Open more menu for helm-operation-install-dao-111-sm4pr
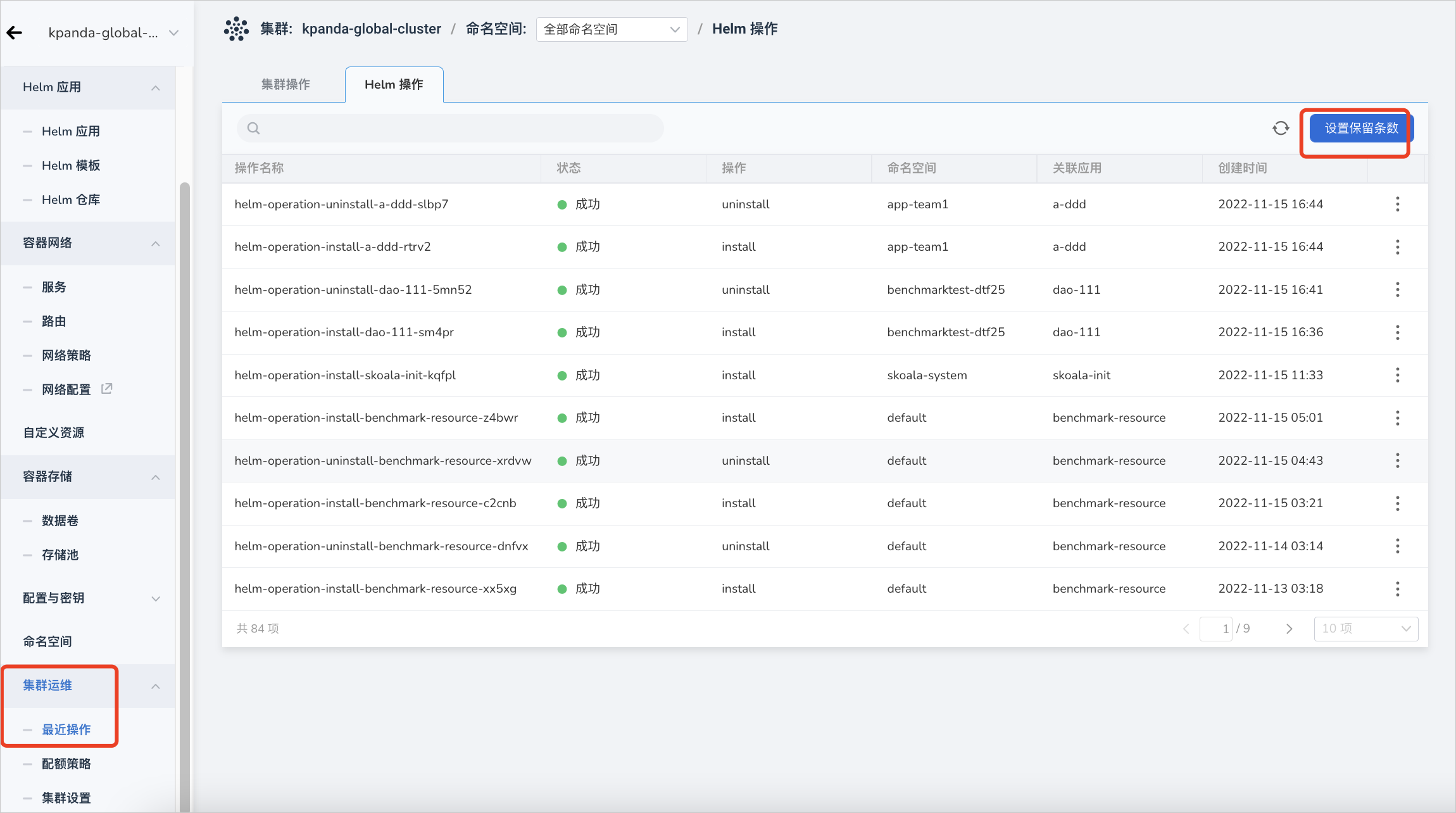1456x813 pixels. coord(1398,332)
